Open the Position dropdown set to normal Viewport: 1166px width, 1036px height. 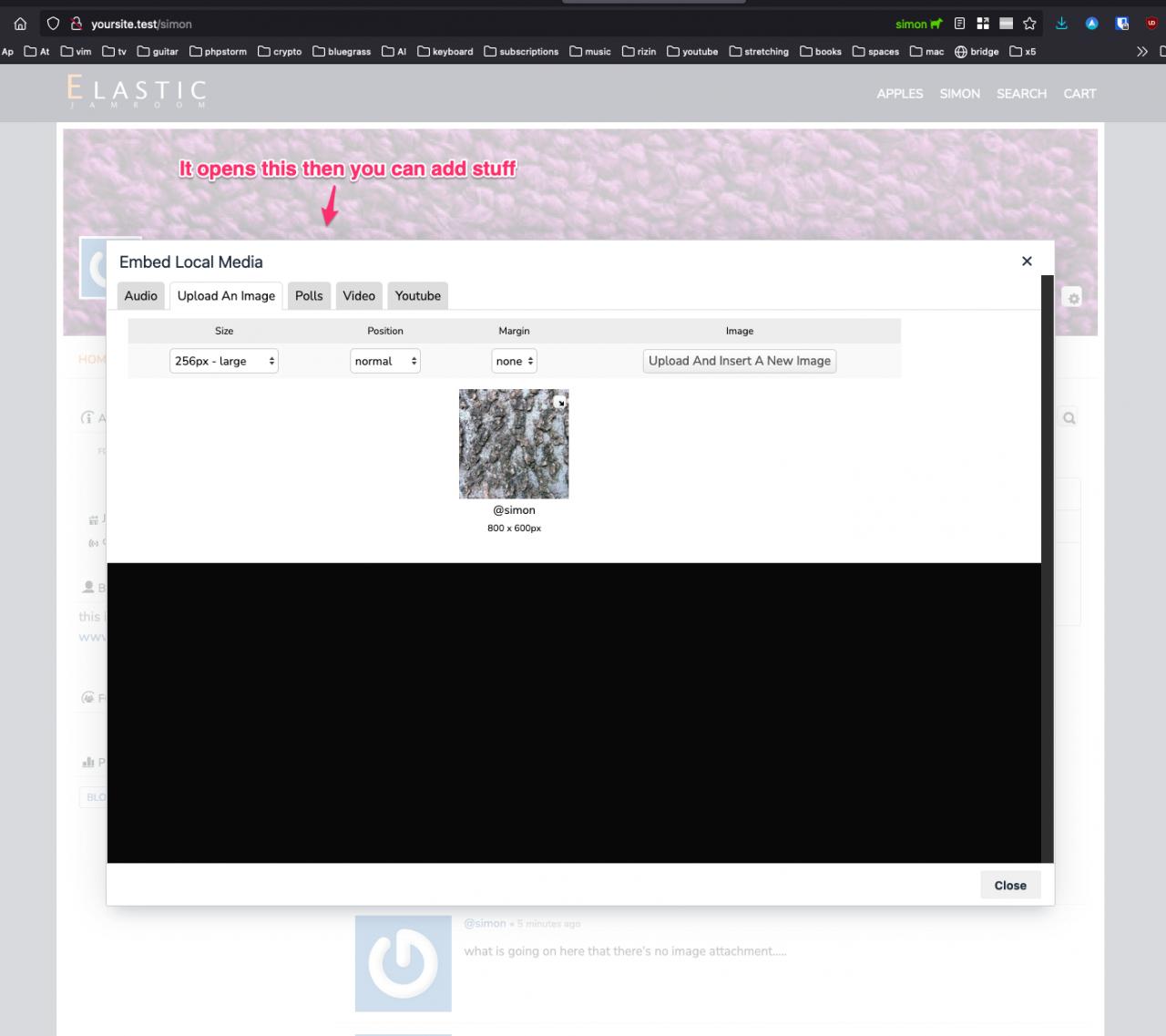[385, 361]
